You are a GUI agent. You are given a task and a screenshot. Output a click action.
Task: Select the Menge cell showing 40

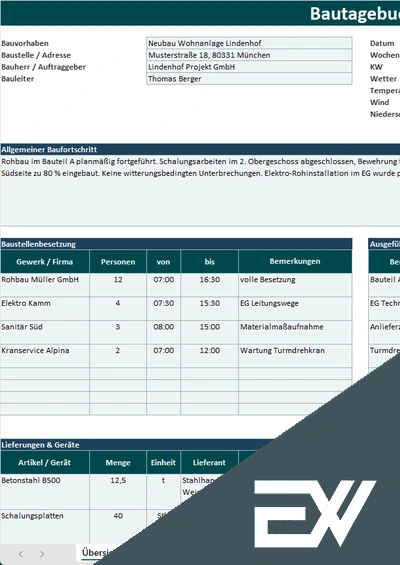click(x=118, y=526)
